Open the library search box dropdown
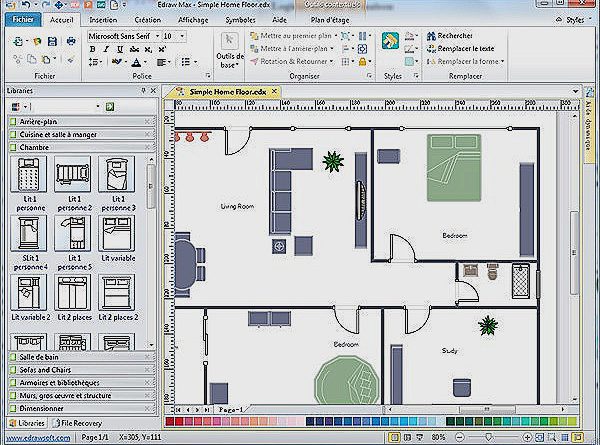Screen dimensions: 600x445 [98, 107]
